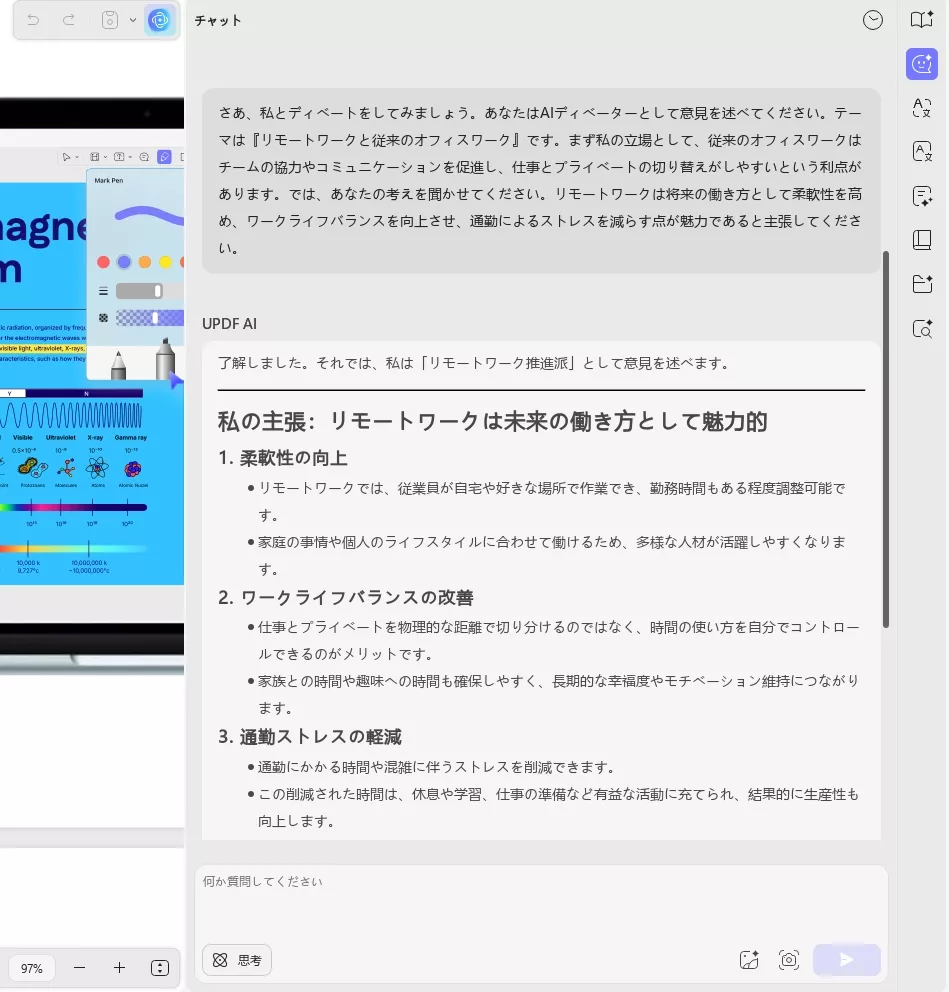Open the AI summarize document icon

click(x=922, y=195)
